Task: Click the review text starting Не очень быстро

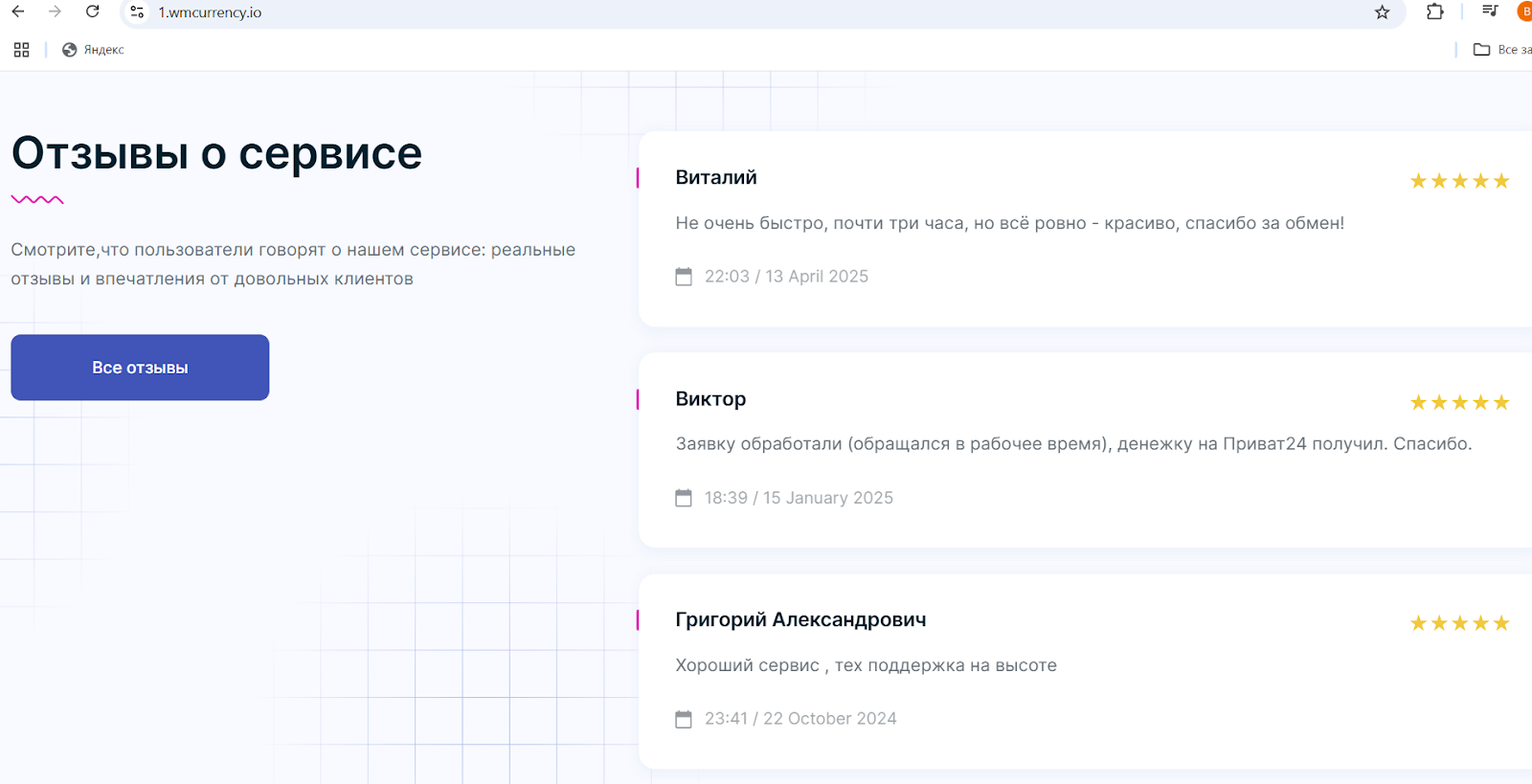Action: pos(1009,223)
